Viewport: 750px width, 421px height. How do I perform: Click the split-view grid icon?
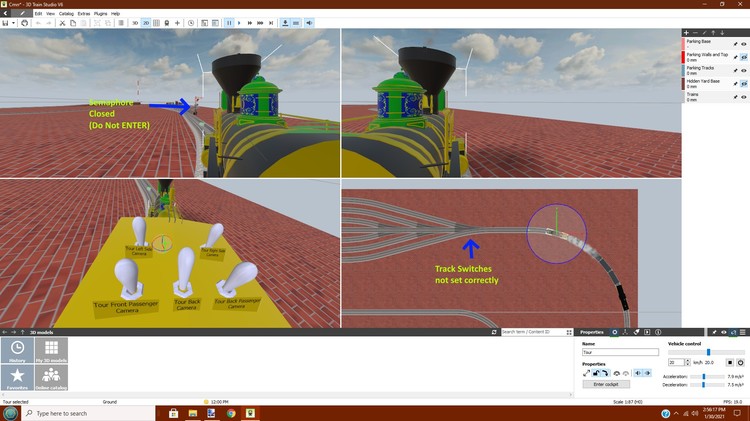[156, 23]
